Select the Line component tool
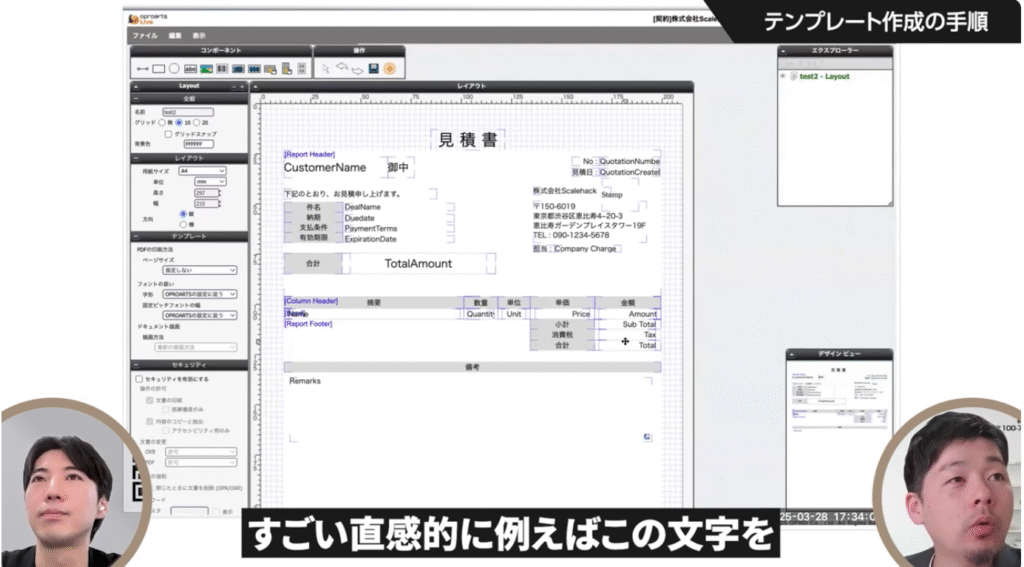 tap(142, 69)
